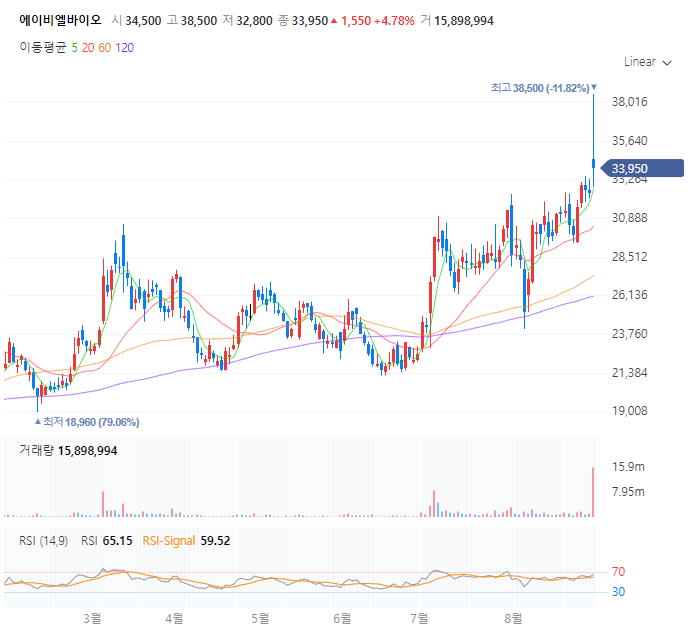Toggle the 60-day moving average
The image size is (693, 636).
[105, 48]
